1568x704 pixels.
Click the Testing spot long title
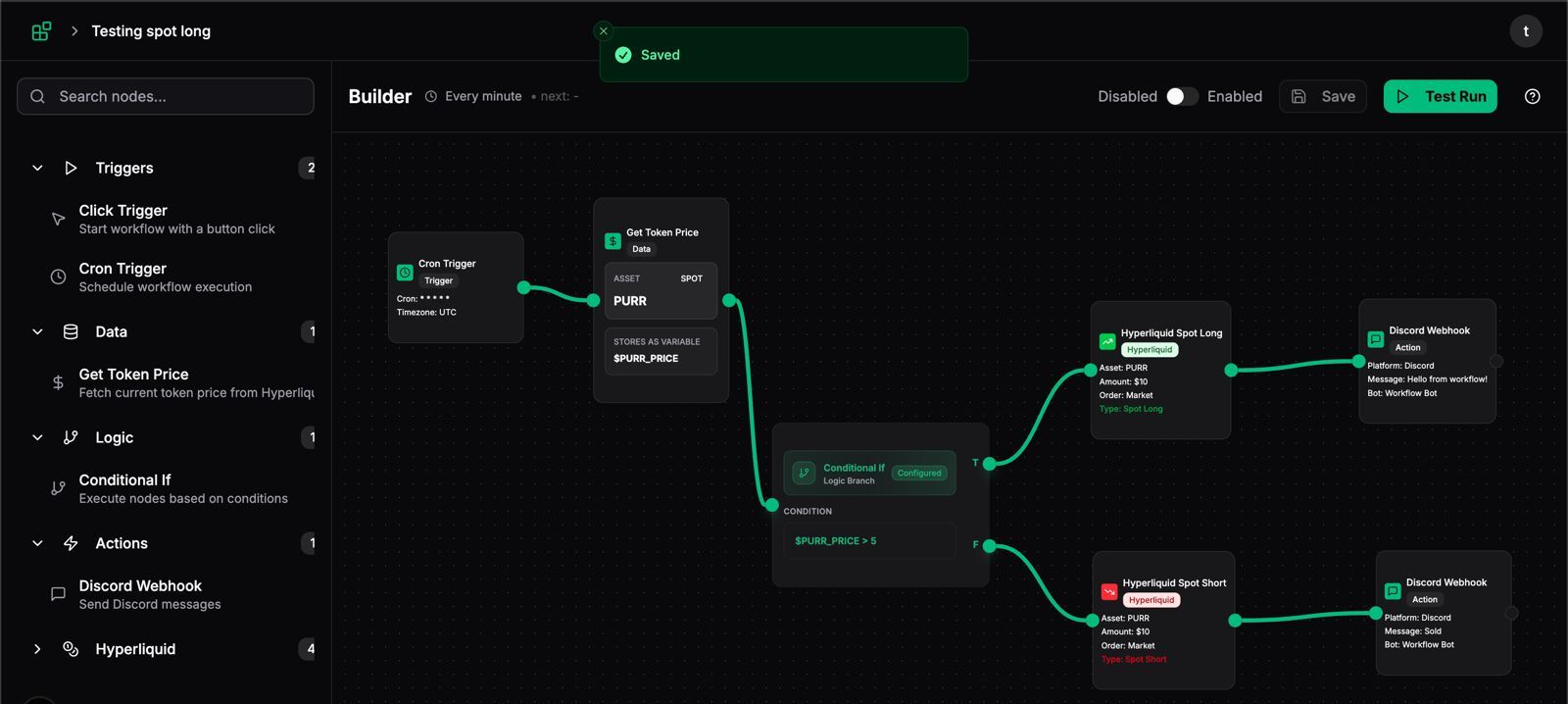click(x=151, y=31)
